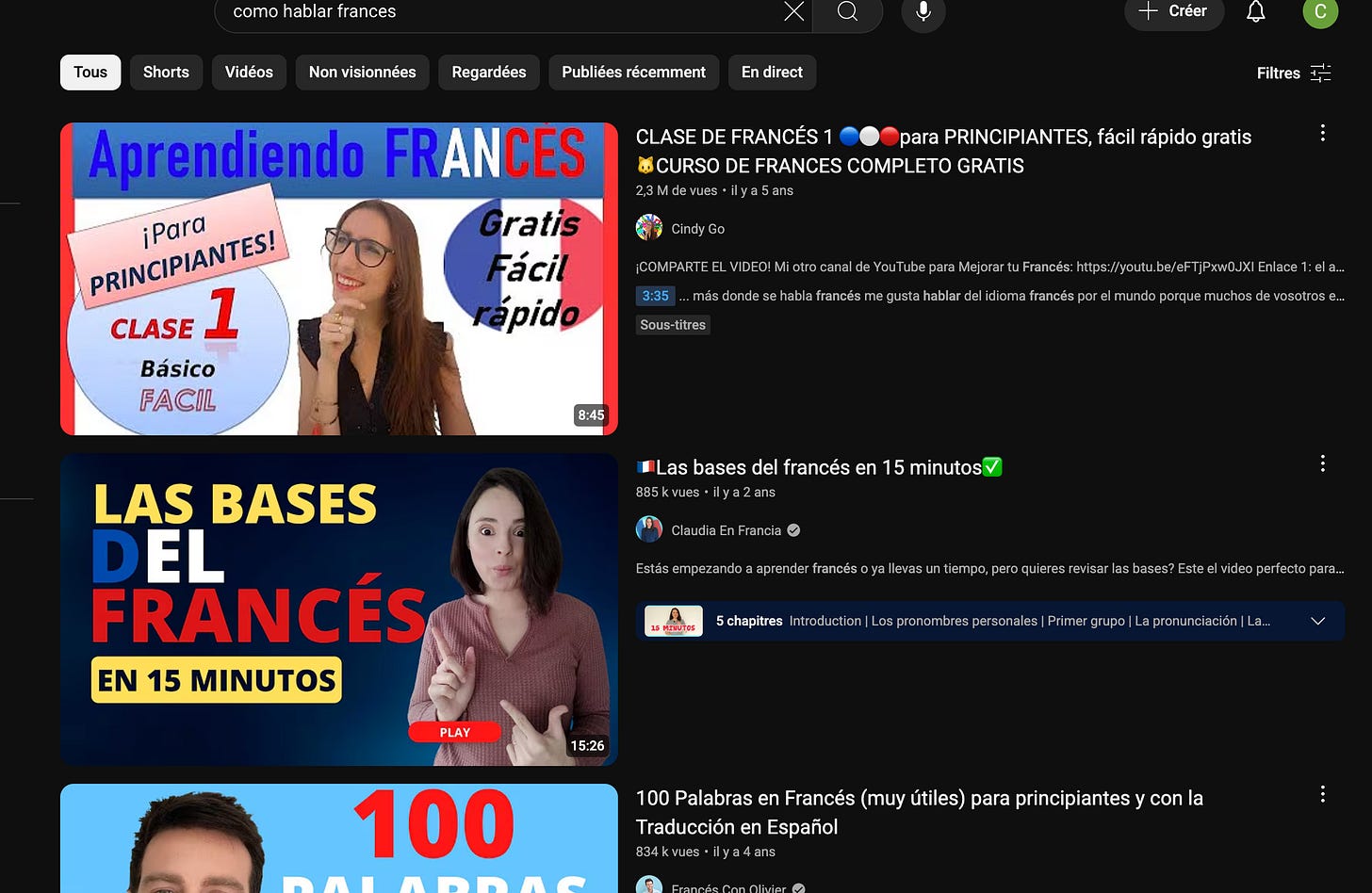Open the notifications bell

pyautogui.click(x=1255, y=11)
